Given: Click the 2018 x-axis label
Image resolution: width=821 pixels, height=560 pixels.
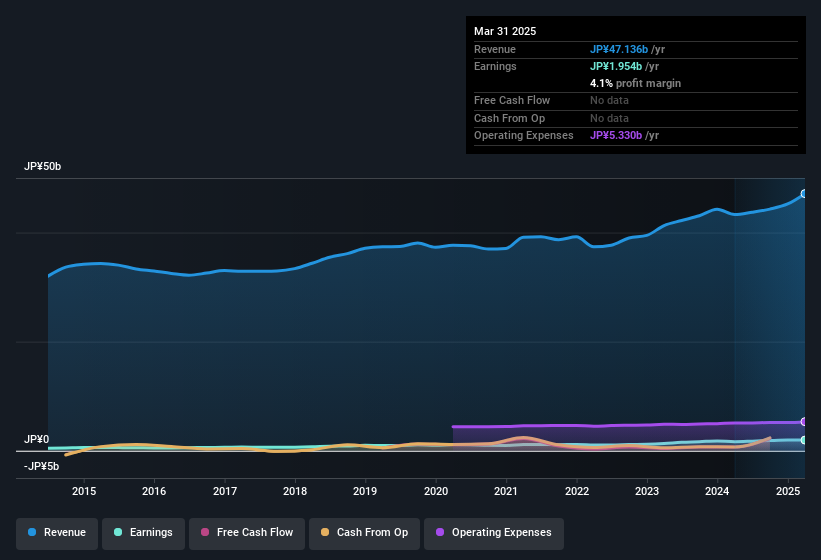Looking at the screenshot, I should pos(295,491).
